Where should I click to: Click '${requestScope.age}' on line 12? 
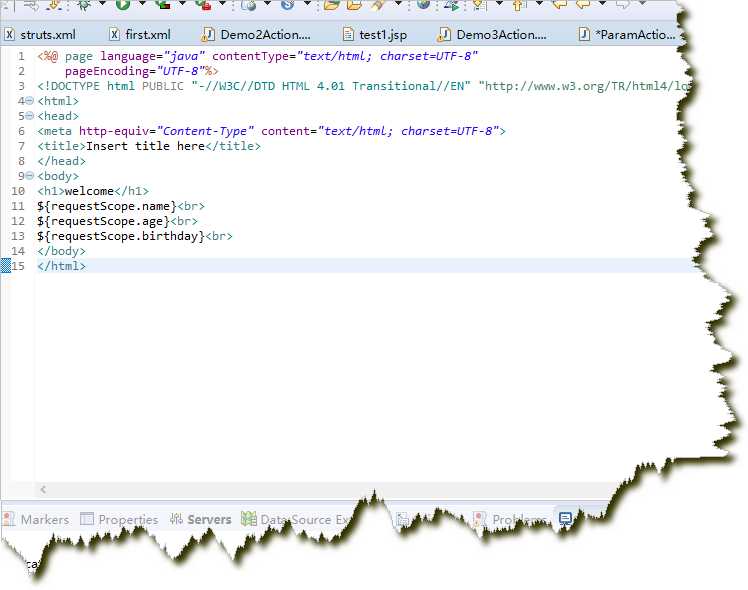104,221
